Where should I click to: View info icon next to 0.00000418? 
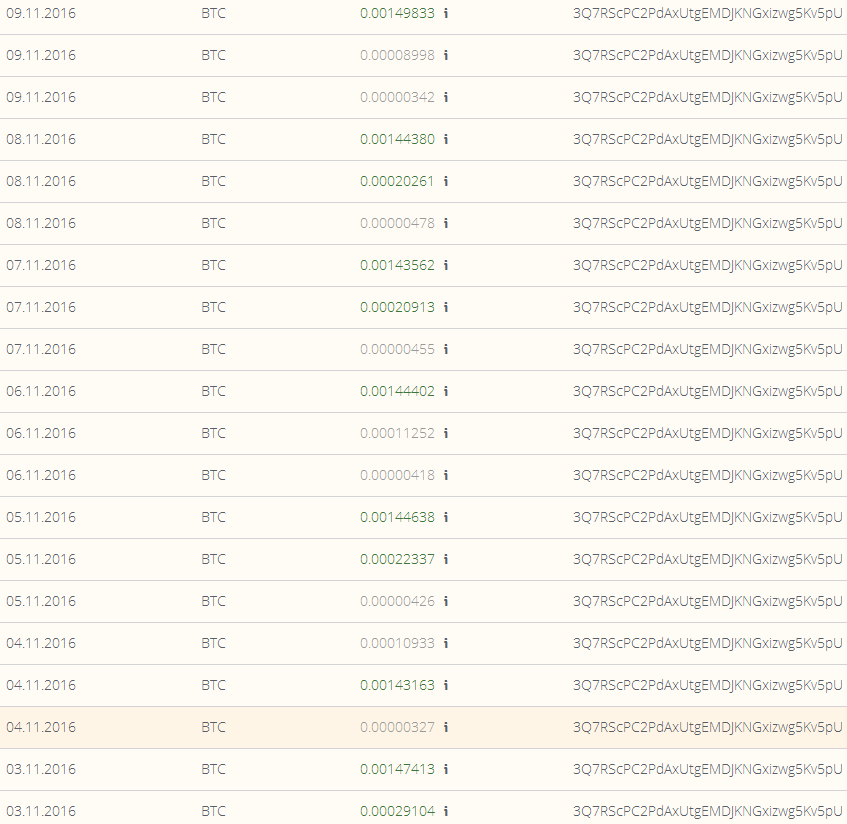446,475
